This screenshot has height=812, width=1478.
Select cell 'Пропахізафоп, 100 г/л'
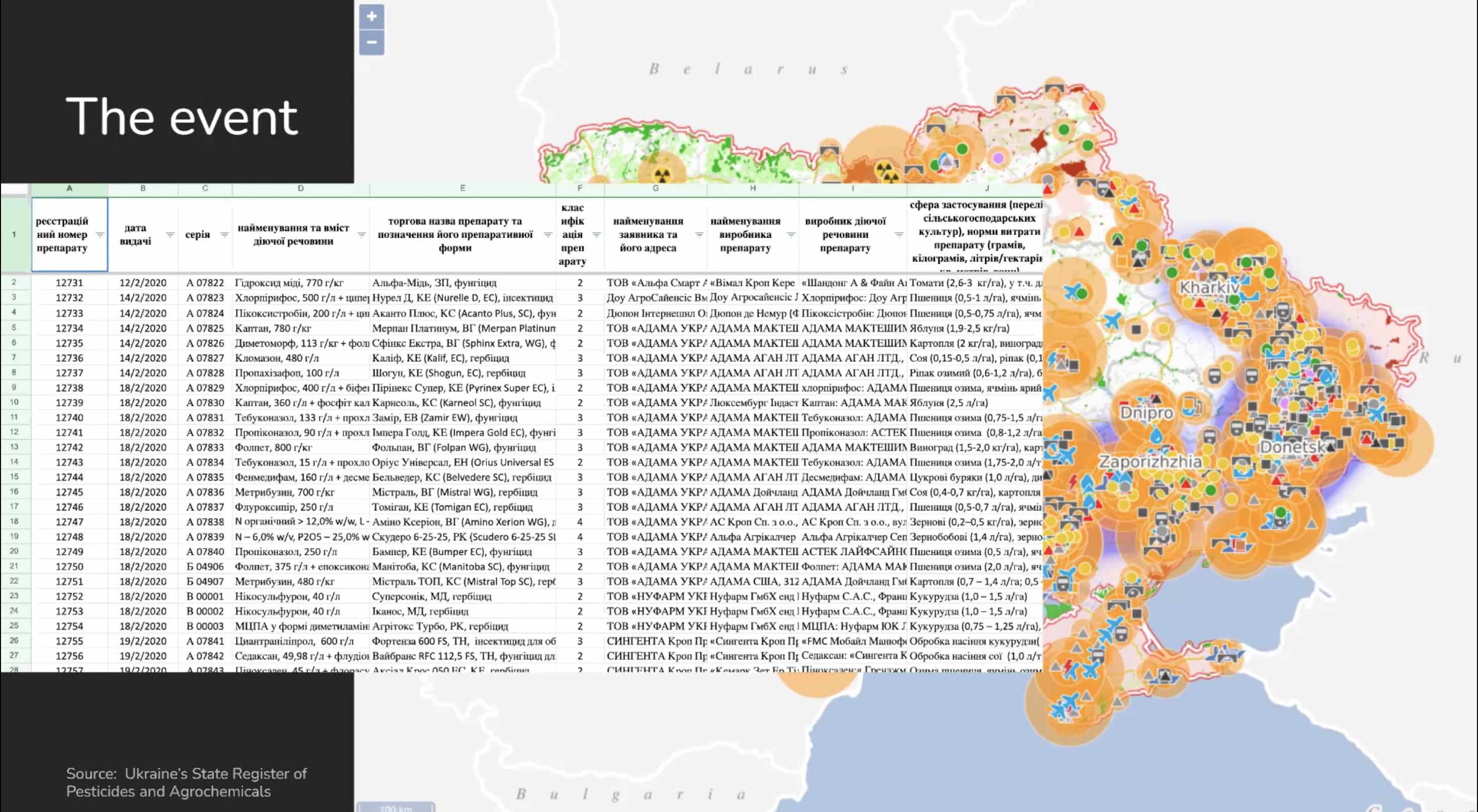pos(301,373)
